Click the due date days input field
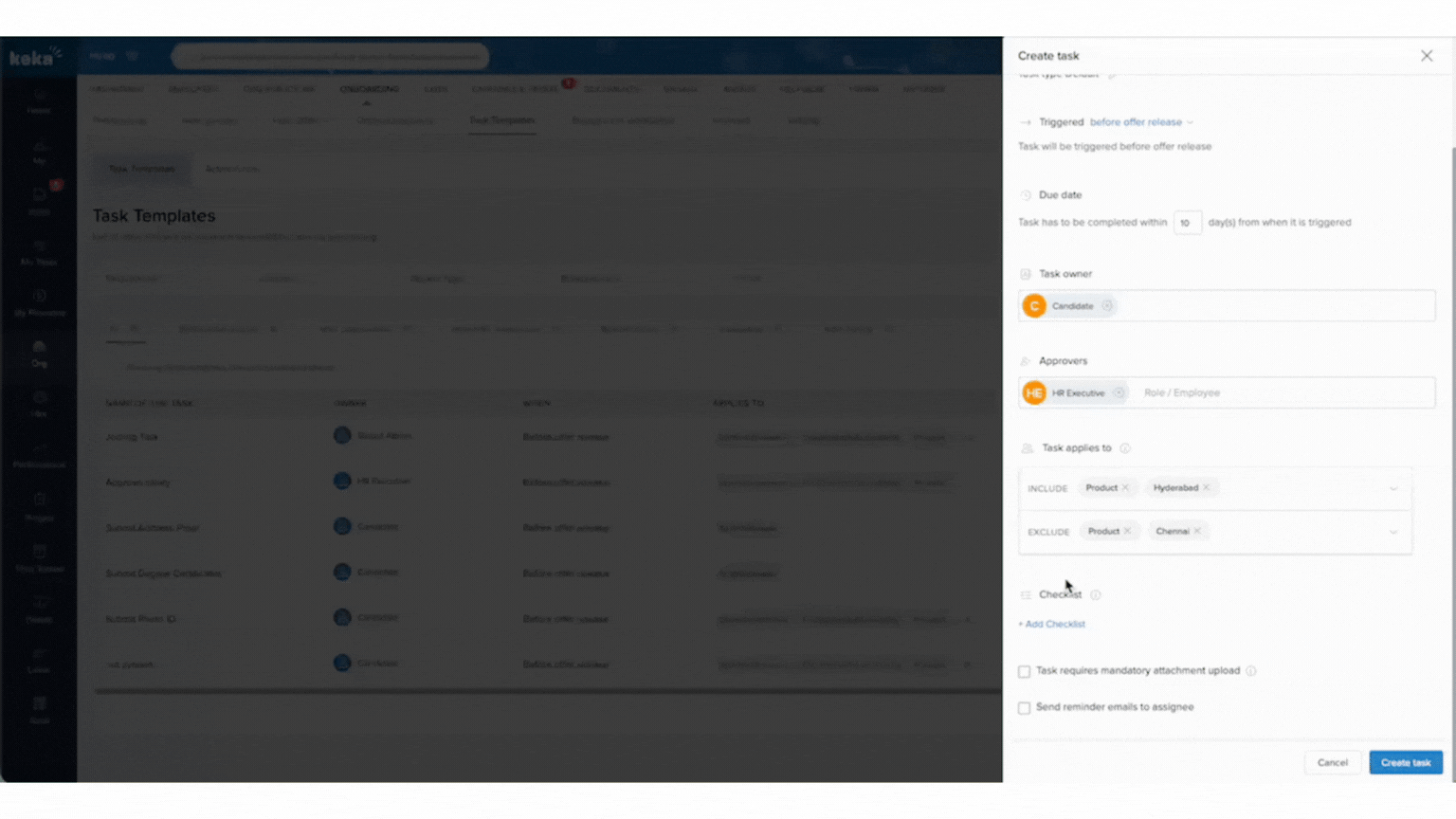 tap(1187, 223)
